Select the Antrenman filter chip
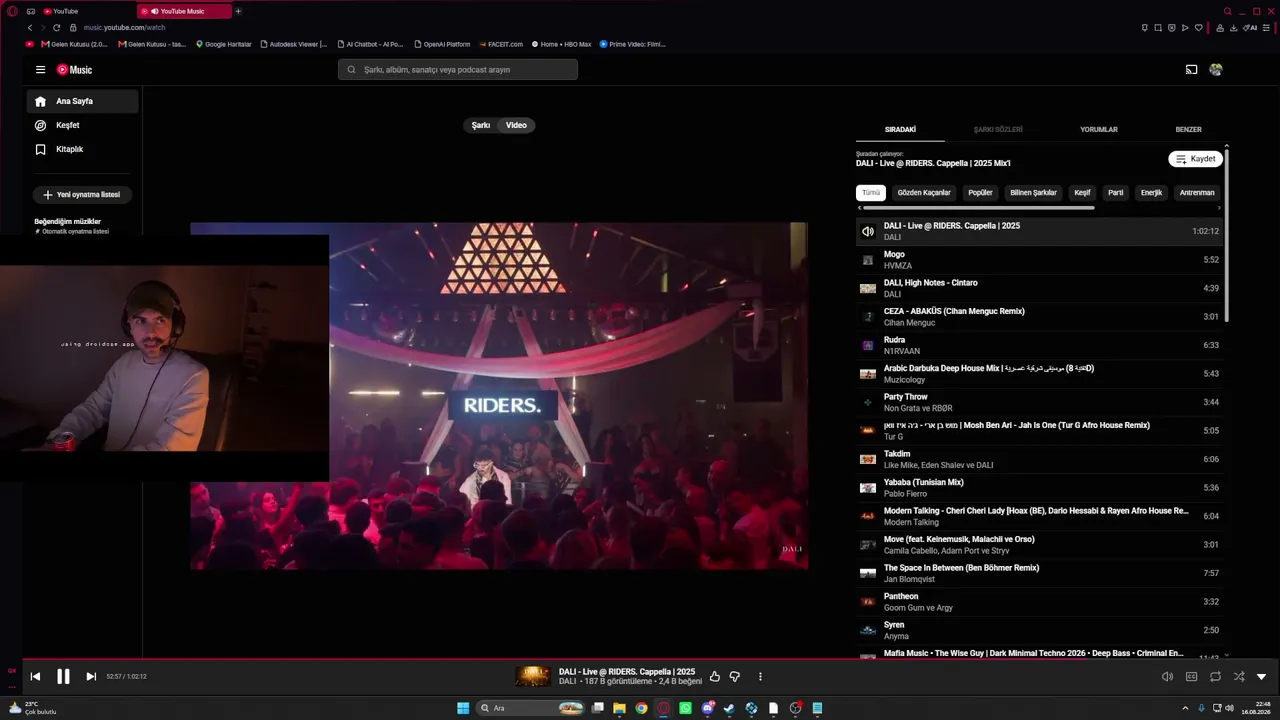 point(1197,193)
